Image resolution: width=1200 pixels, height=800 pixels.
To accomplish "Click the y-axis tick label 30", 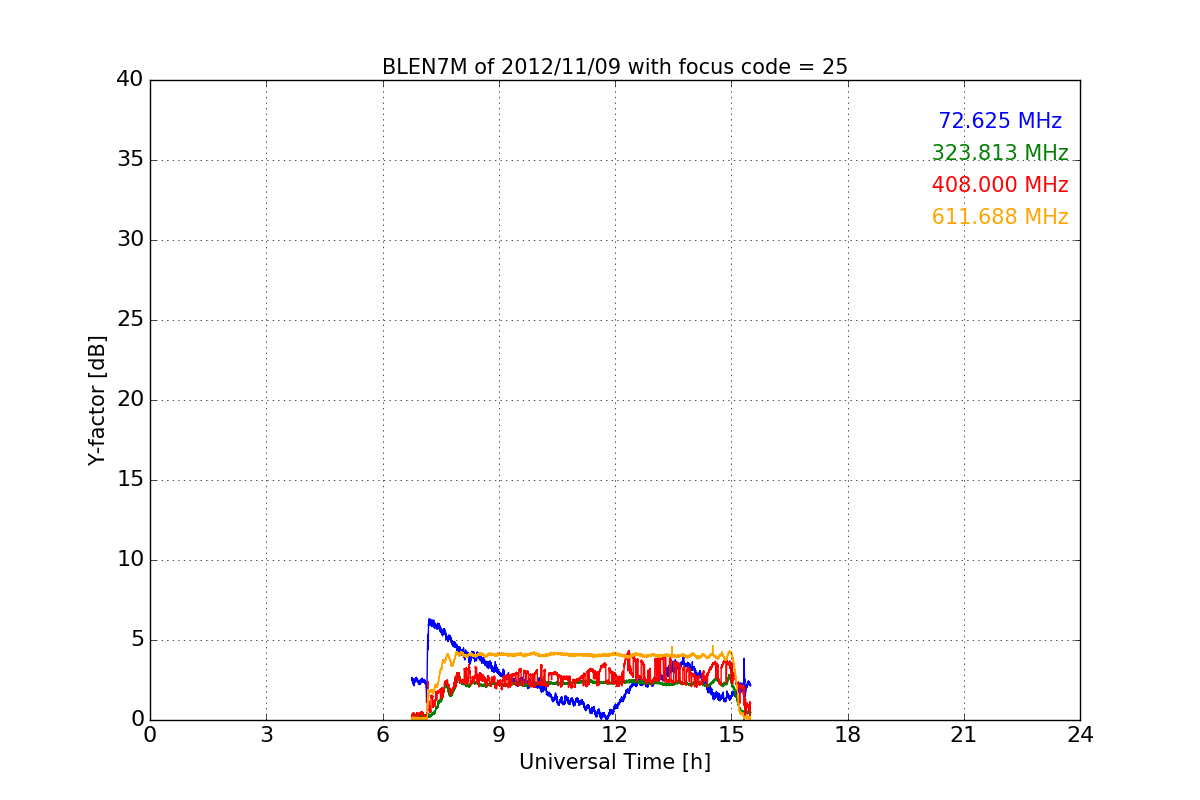I will pyautogui.click(x=129, y=240).
